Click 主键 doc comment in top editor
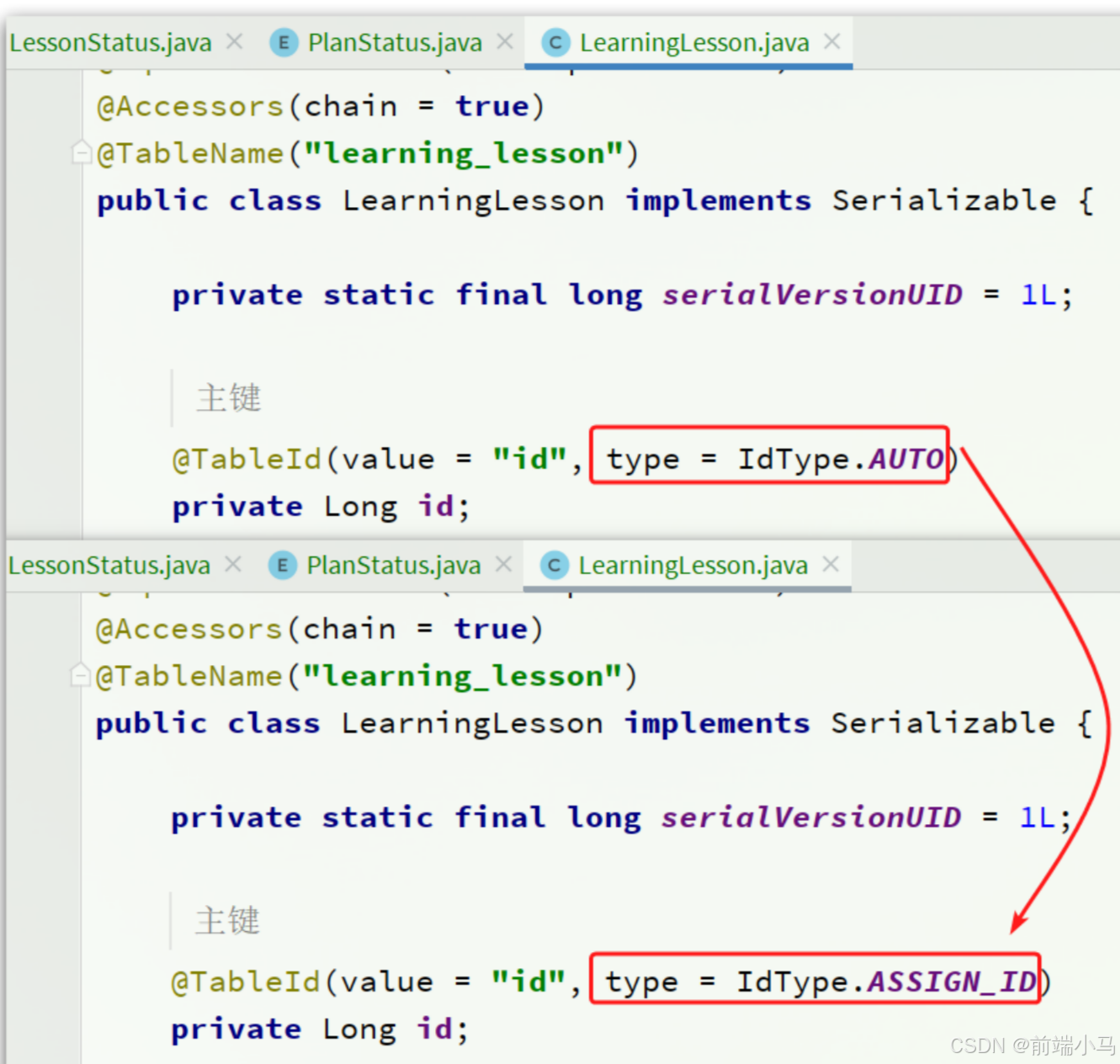 229,397
